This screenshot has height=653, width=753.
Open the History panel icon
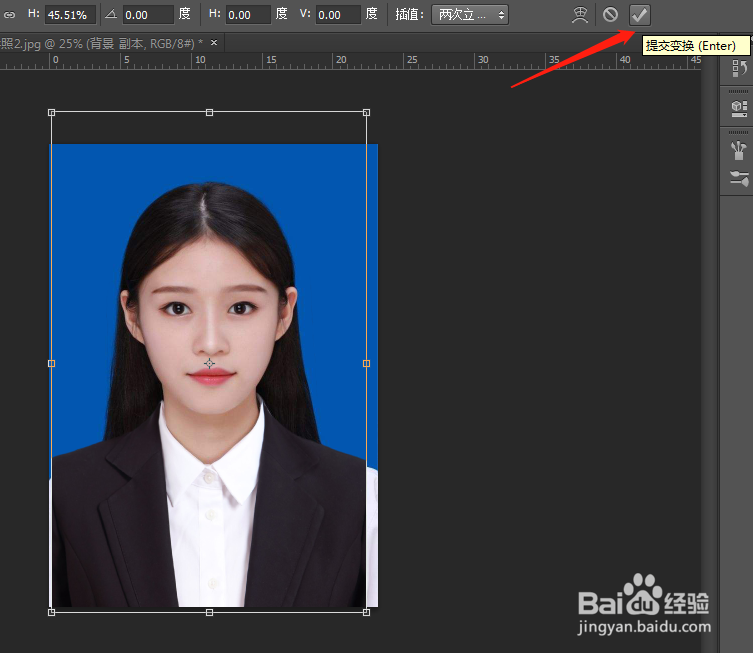pyautogui.click(x=739, y=68)
